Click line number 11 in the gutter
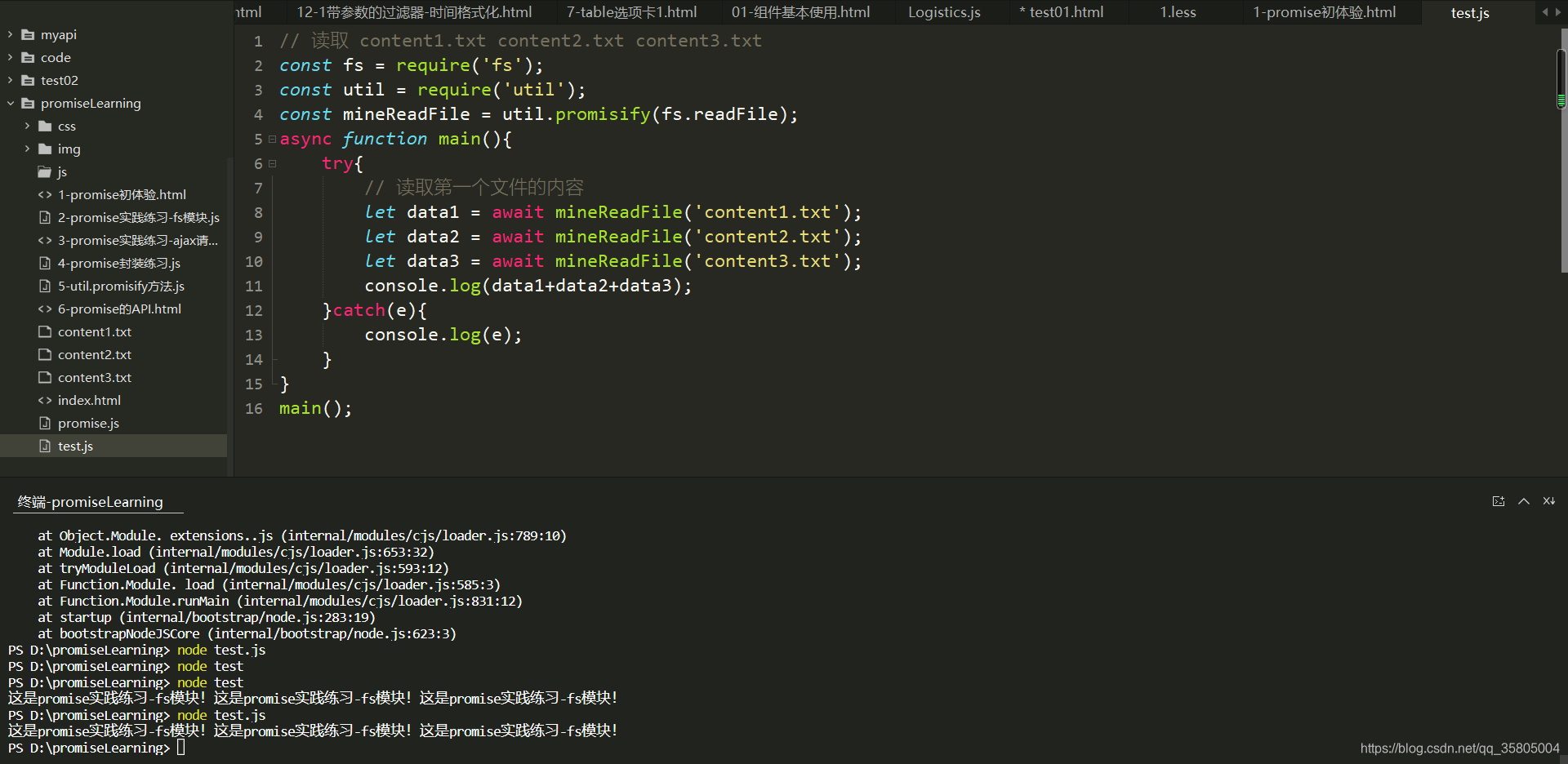The width and height of the screenshot is (1568, 764). pyautogui.click(x=254, y=286)
